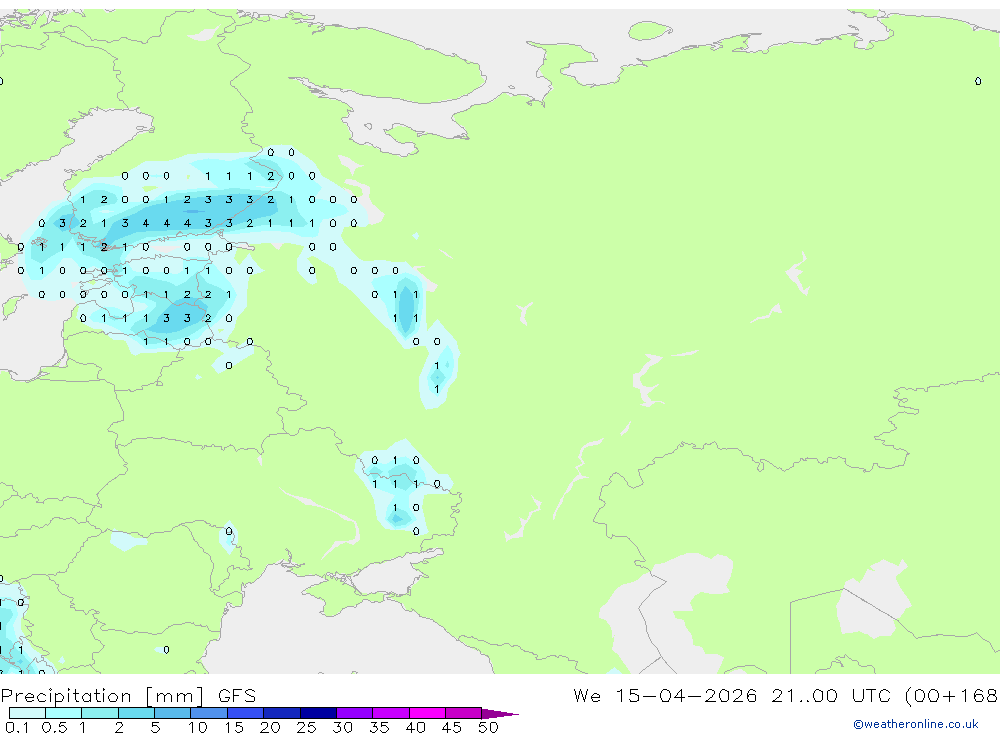
Task: Select the 25–30 mm navy legend swatch
Action: pos(318,713)
